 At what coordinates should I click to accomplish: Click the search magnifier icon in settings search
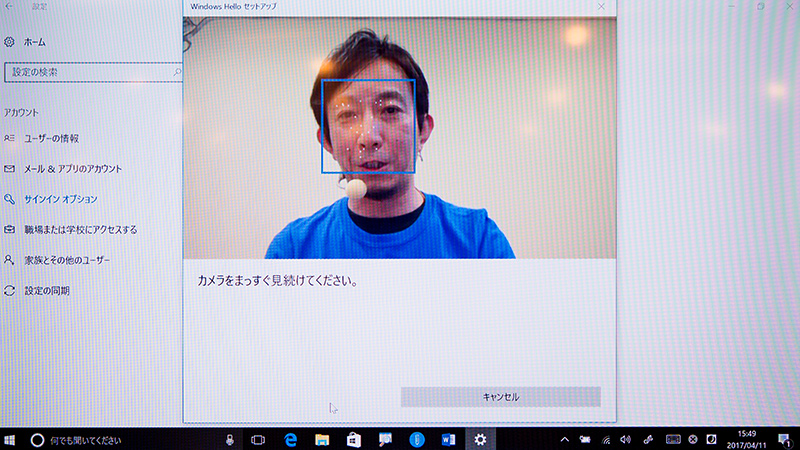177,72
